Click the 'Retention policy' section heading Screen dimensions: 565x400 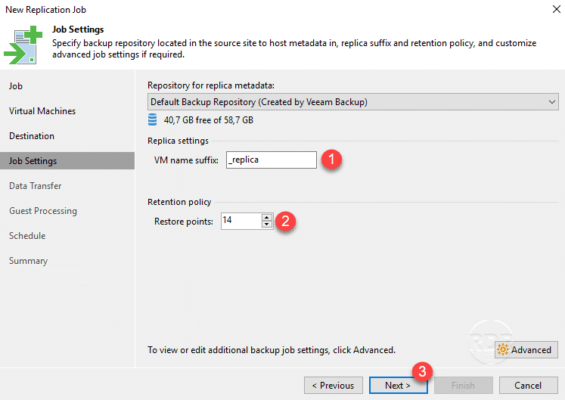click(x=179, y=202)
